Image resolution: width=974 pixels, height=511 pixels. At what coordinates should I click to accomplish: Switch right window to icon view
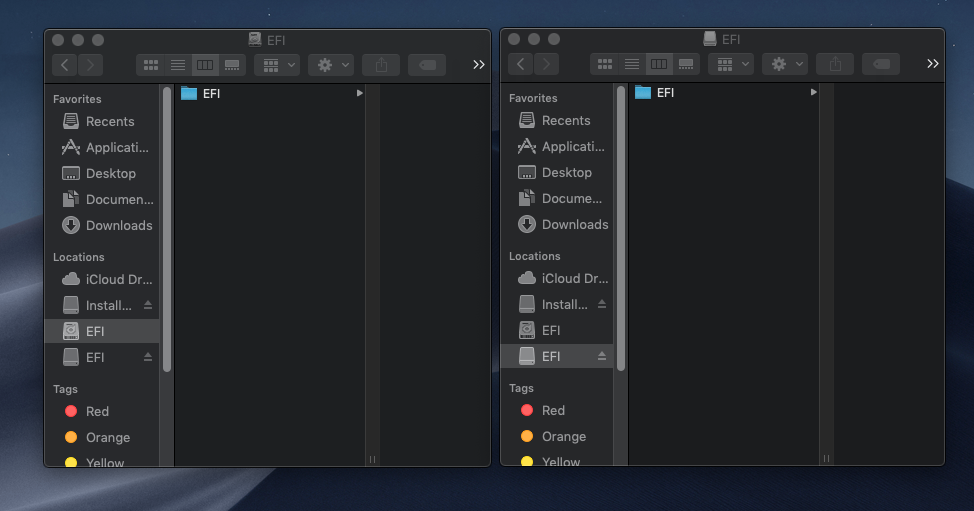click(x=604, y=63)
